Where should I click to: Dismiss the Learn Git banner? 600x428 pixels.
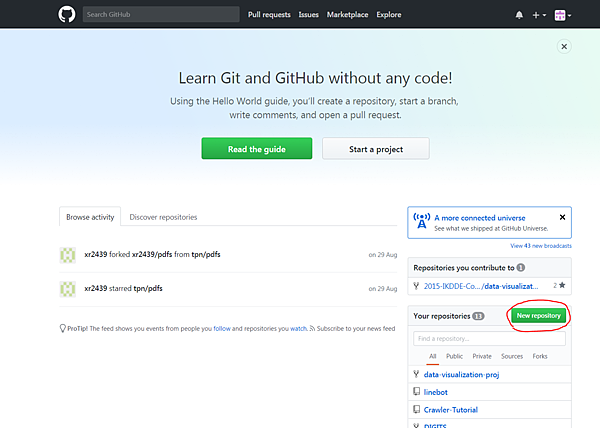point(564,47)
